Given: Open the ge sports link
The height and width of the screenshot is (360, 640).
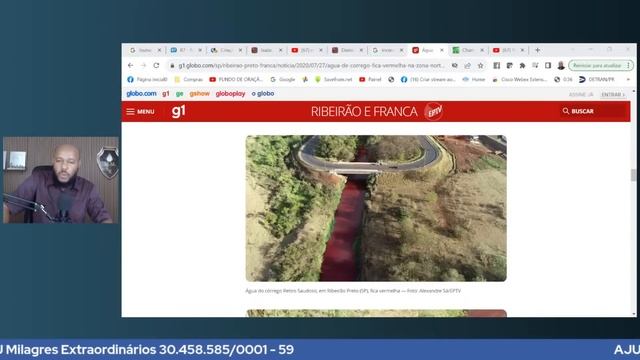Looking at the screenshot, I should 179,94.
